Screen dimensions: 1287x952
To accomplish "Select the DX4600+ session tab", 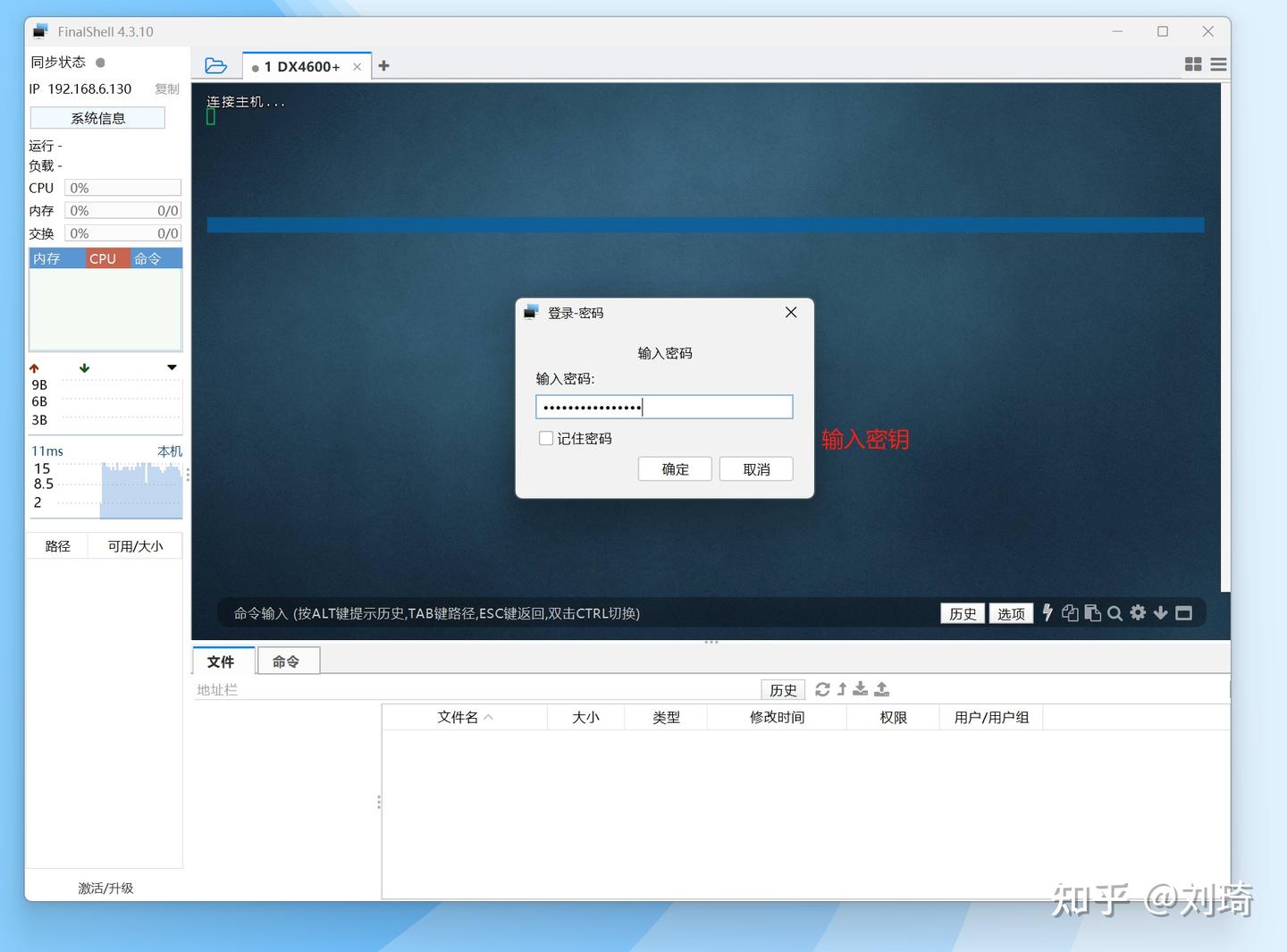I will 302,65.
